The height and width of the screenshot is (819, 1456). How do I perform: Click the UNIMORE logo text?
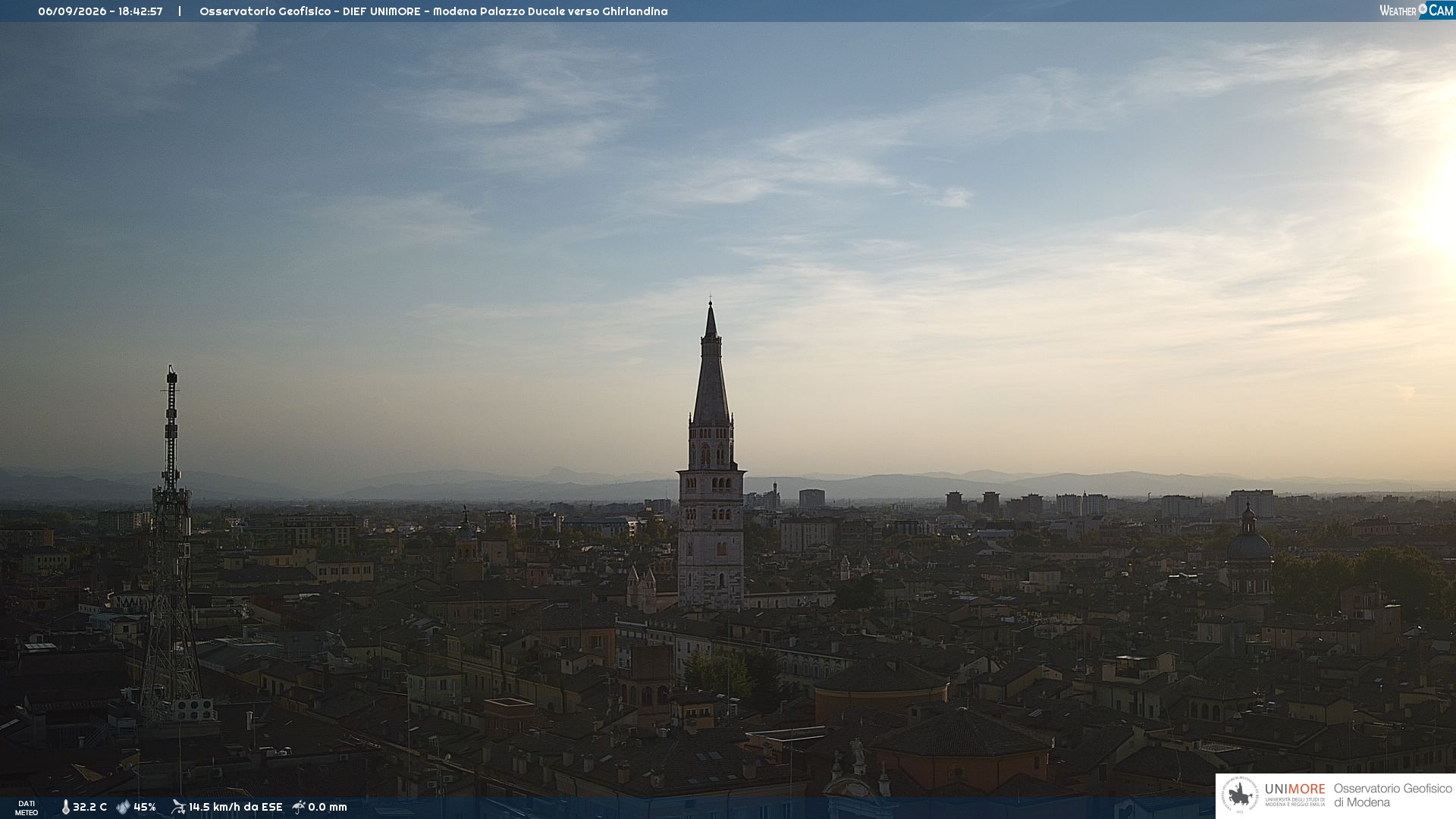click(x=1294, y=789)
